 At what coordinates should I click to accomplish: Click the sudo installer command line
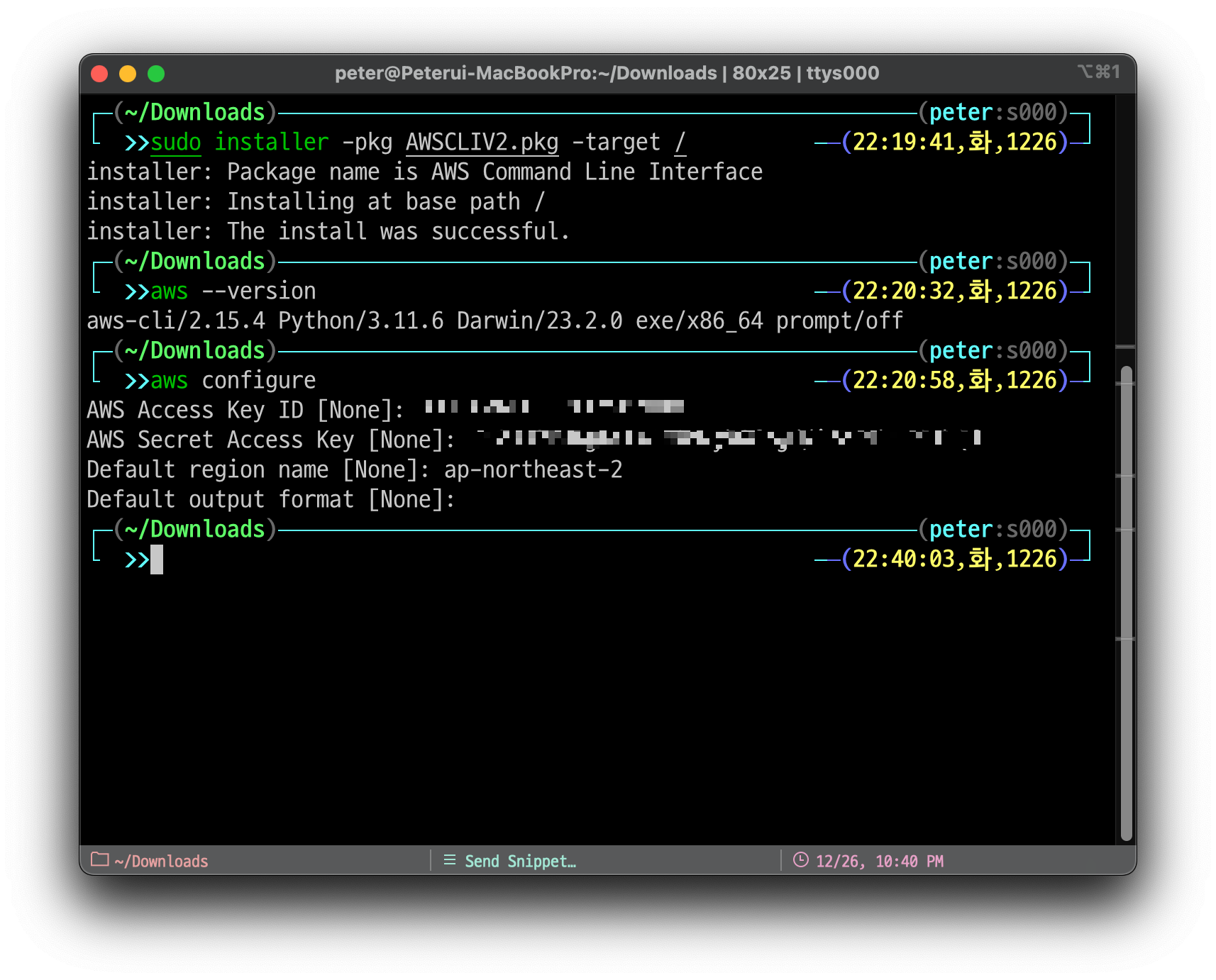coord(417,143)
